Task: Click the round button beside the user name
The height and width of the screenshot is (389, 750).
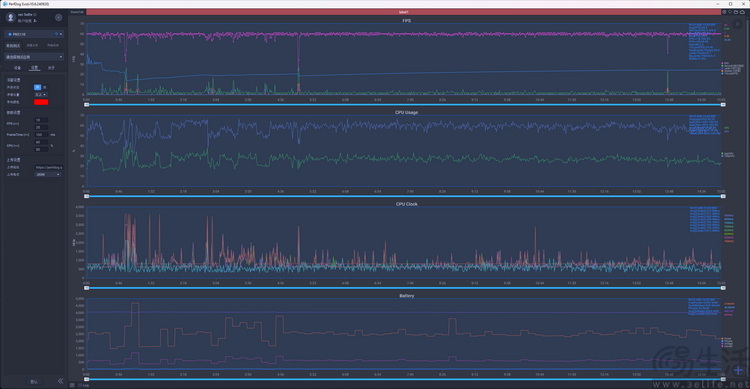Action: tap(58, 18)
